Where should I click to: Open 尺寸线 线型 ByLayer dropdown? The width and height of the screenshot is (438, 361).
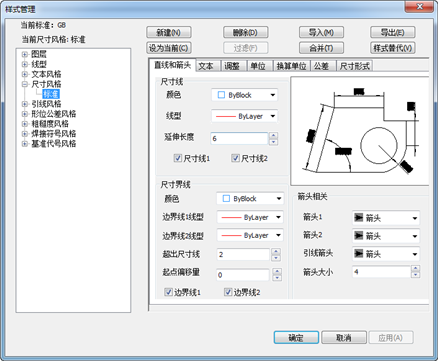245,116
